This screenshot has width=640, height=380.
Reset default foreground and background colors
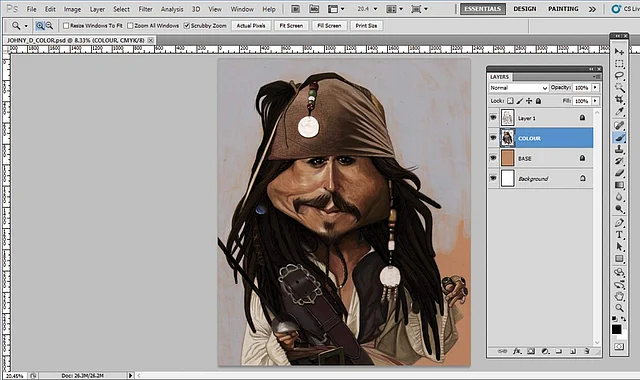[x=615, y=318]
